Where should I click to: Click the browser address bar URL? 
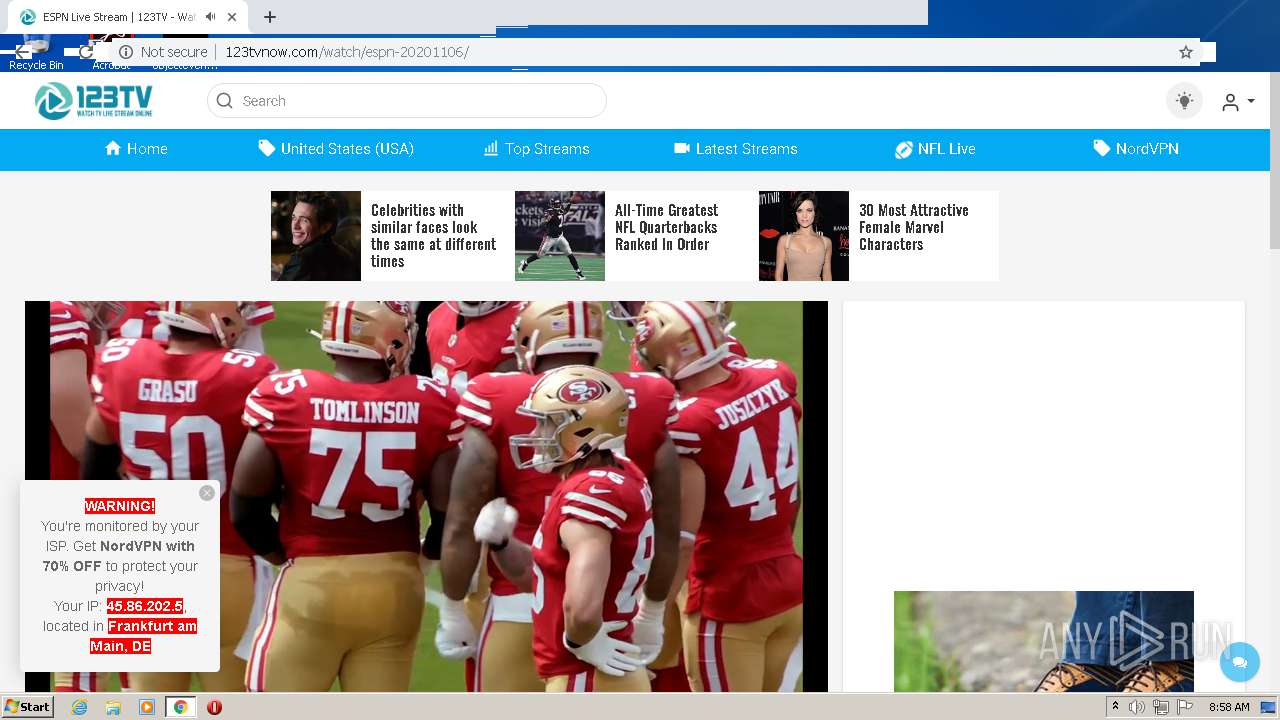click(346, 52)
